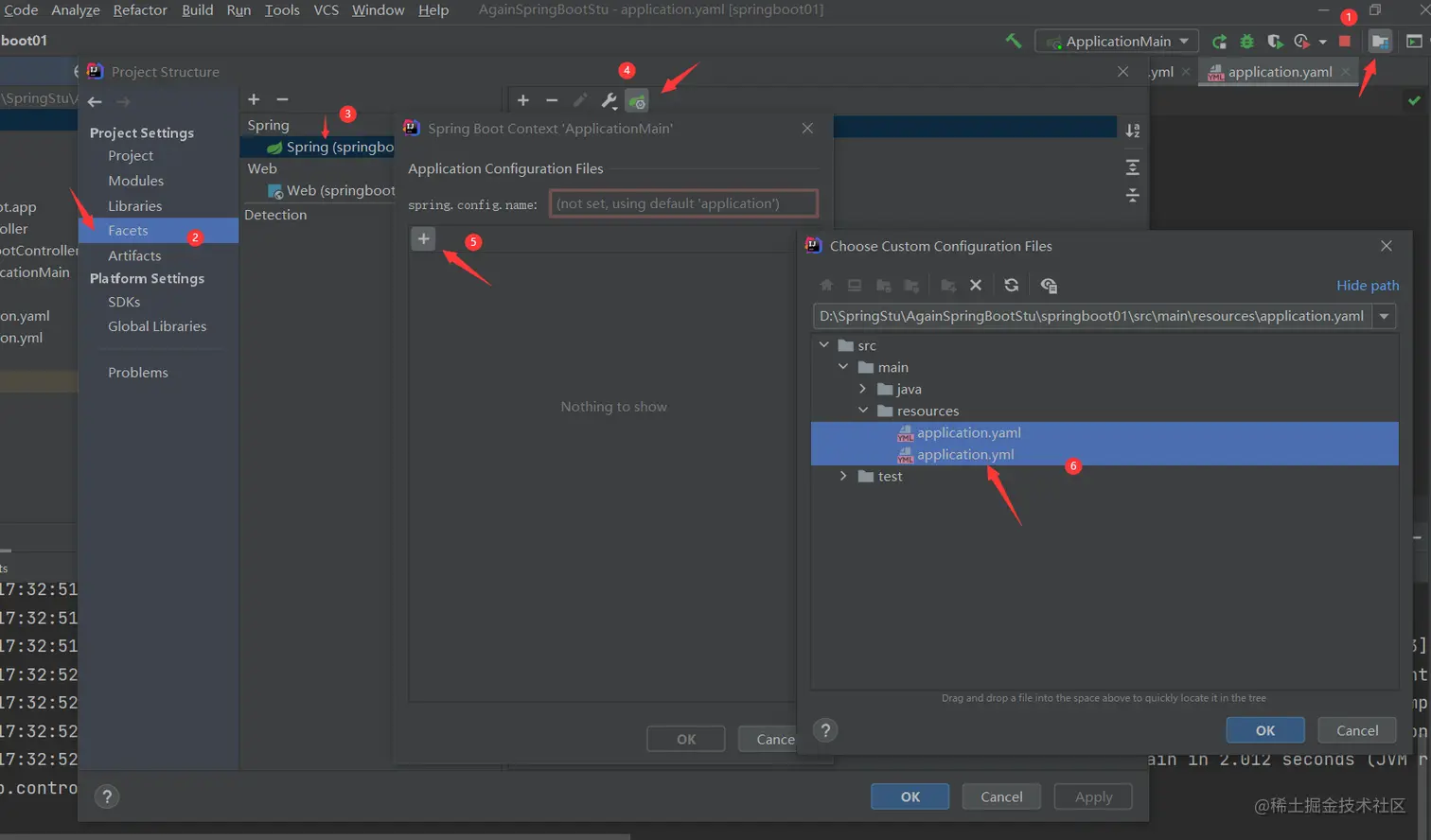This screenshot has width=1431, height=840.
Task: Open the profiler run options dropdown arrow
Action: 1322,43
